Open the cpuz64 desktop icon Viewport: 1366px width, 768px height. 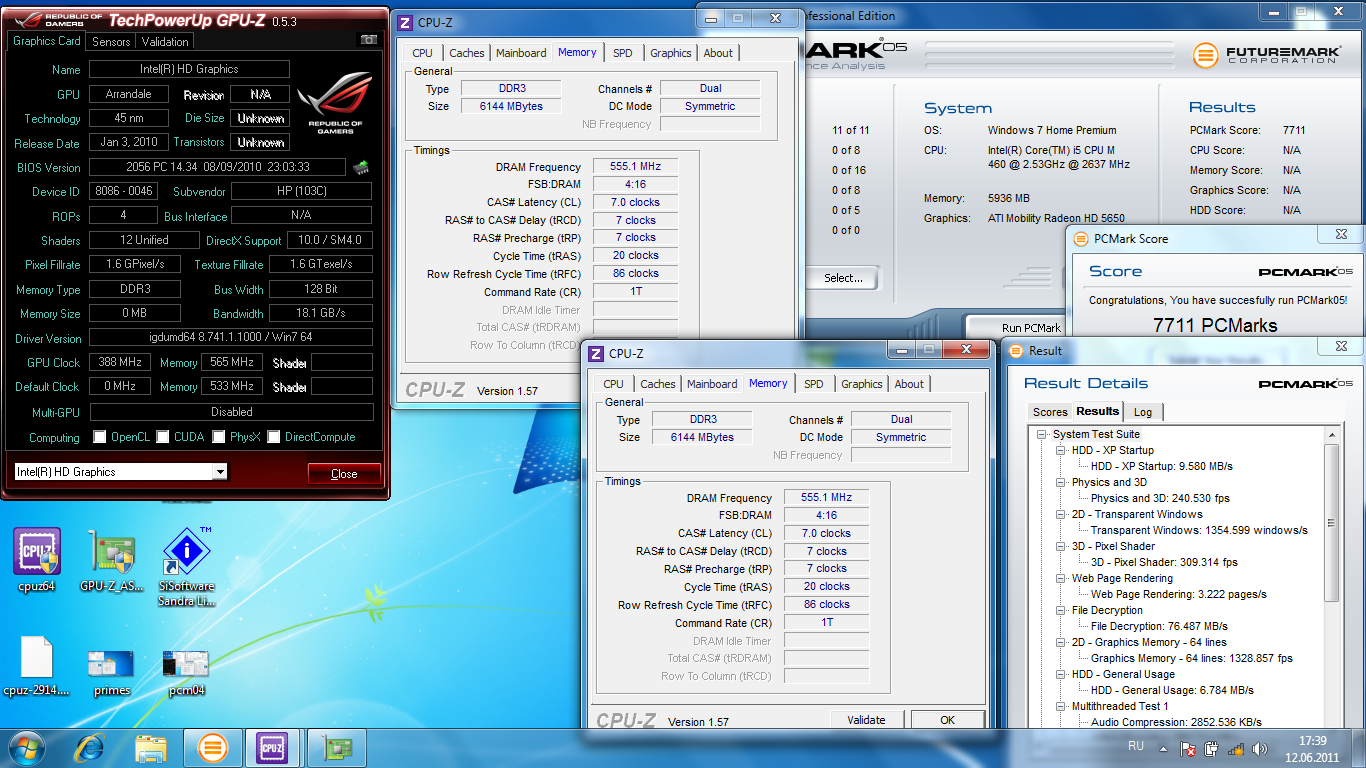37,560
